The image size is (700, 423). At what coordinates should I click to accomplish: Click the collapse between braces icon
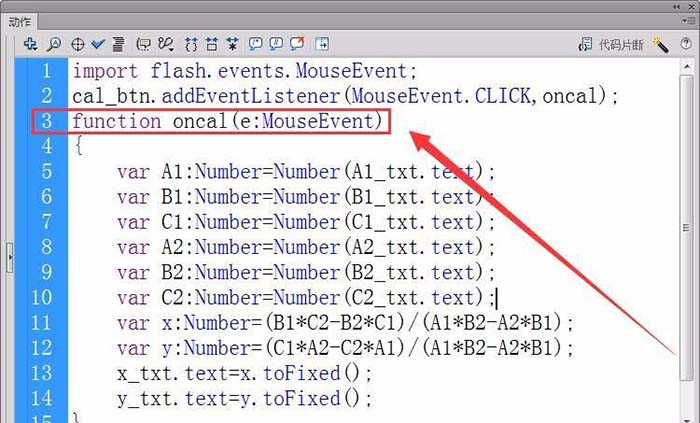pos(191,44)
